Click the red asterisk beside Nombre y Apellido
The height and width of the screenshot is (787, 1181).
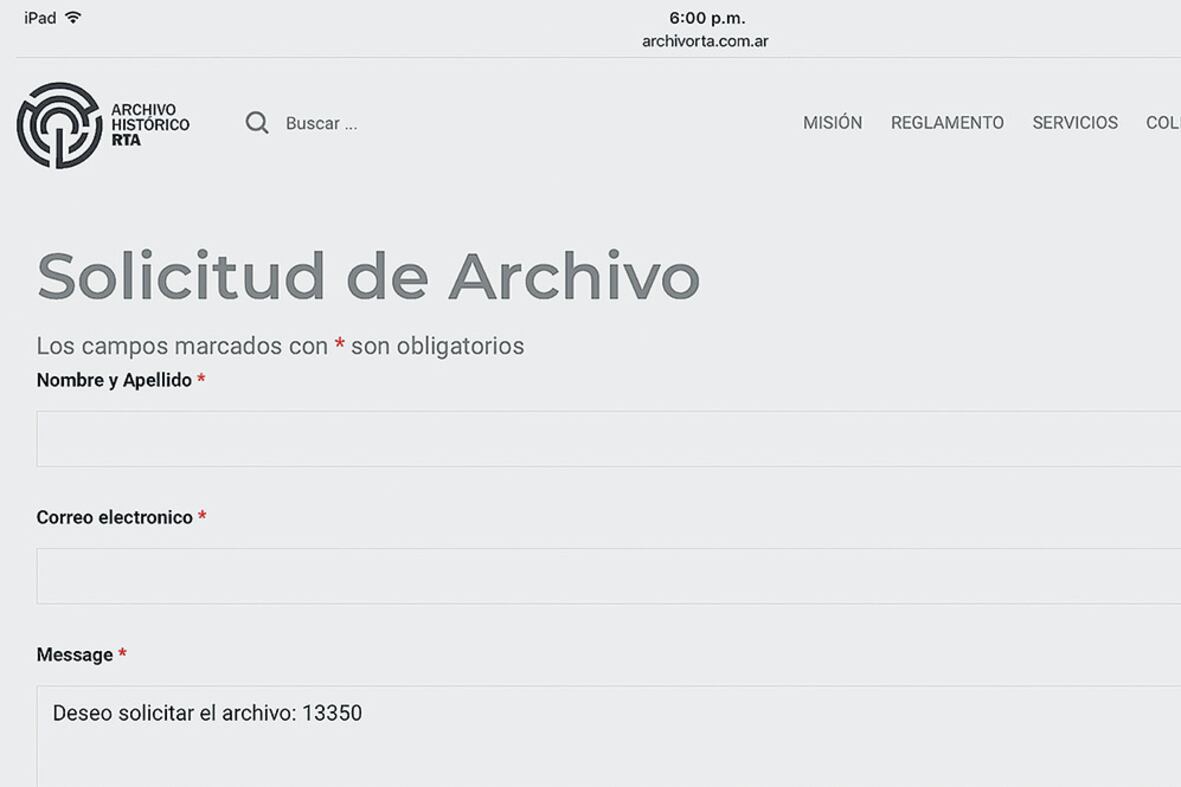tap(201, 380)
